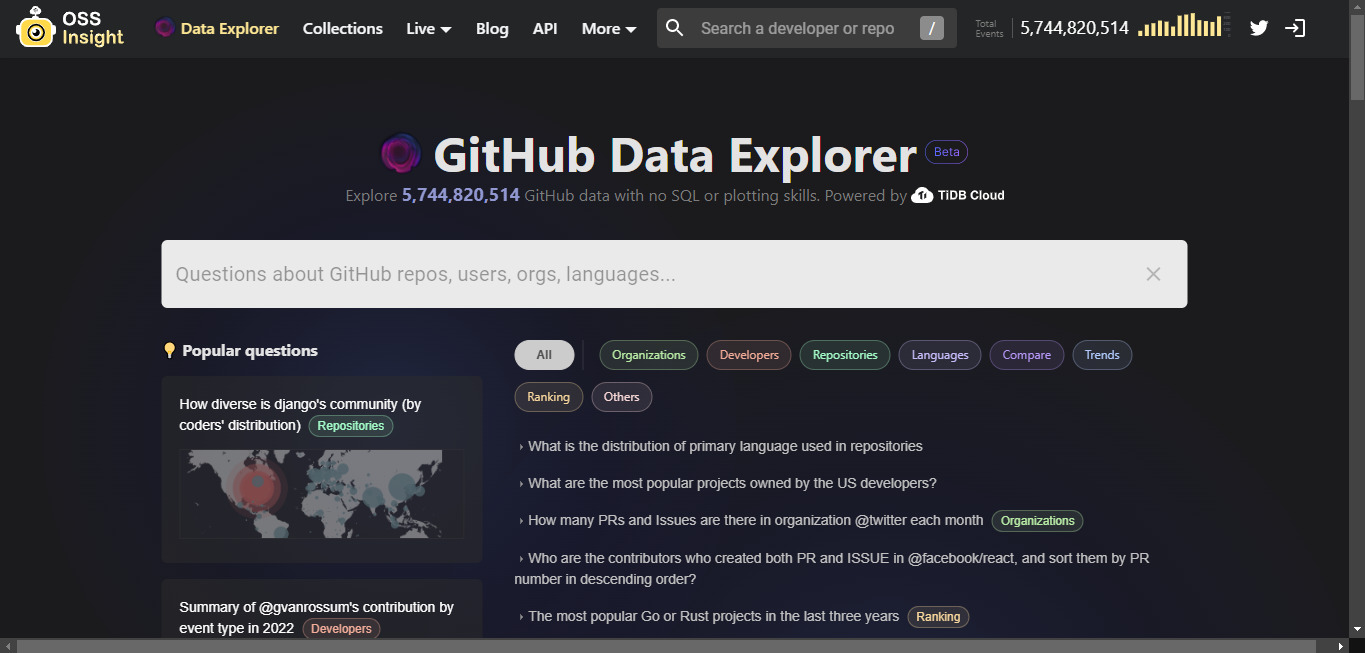
Task: Open the Blog nav item
Action: pyautogui.click(x=492, y=28)
